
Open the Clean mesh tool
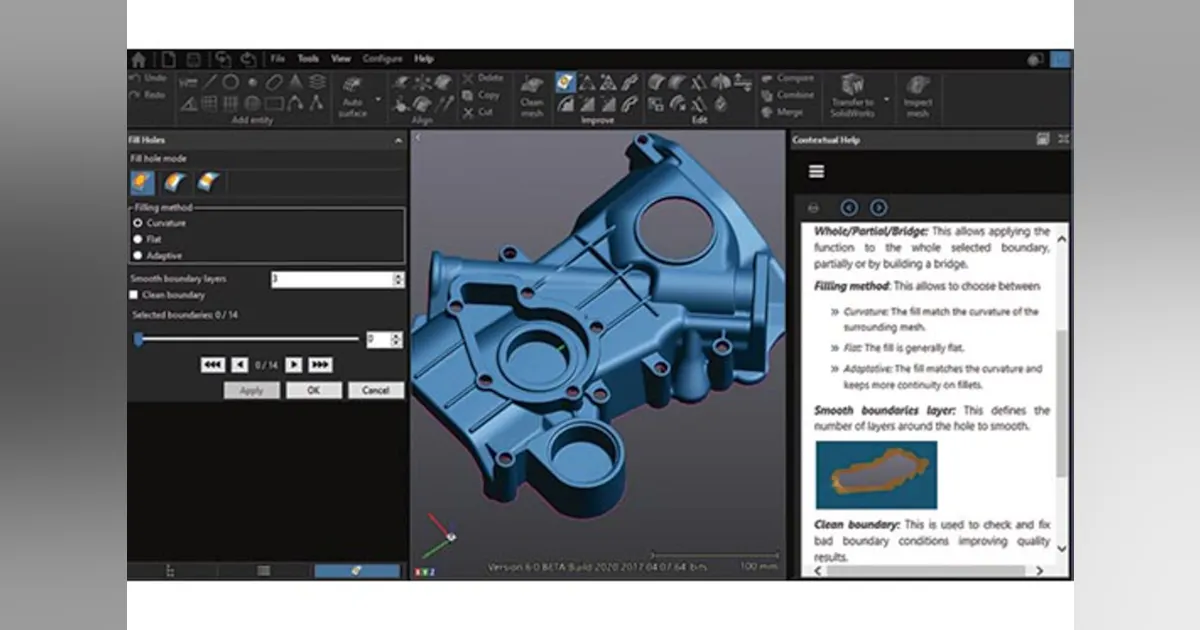point(532,97)
